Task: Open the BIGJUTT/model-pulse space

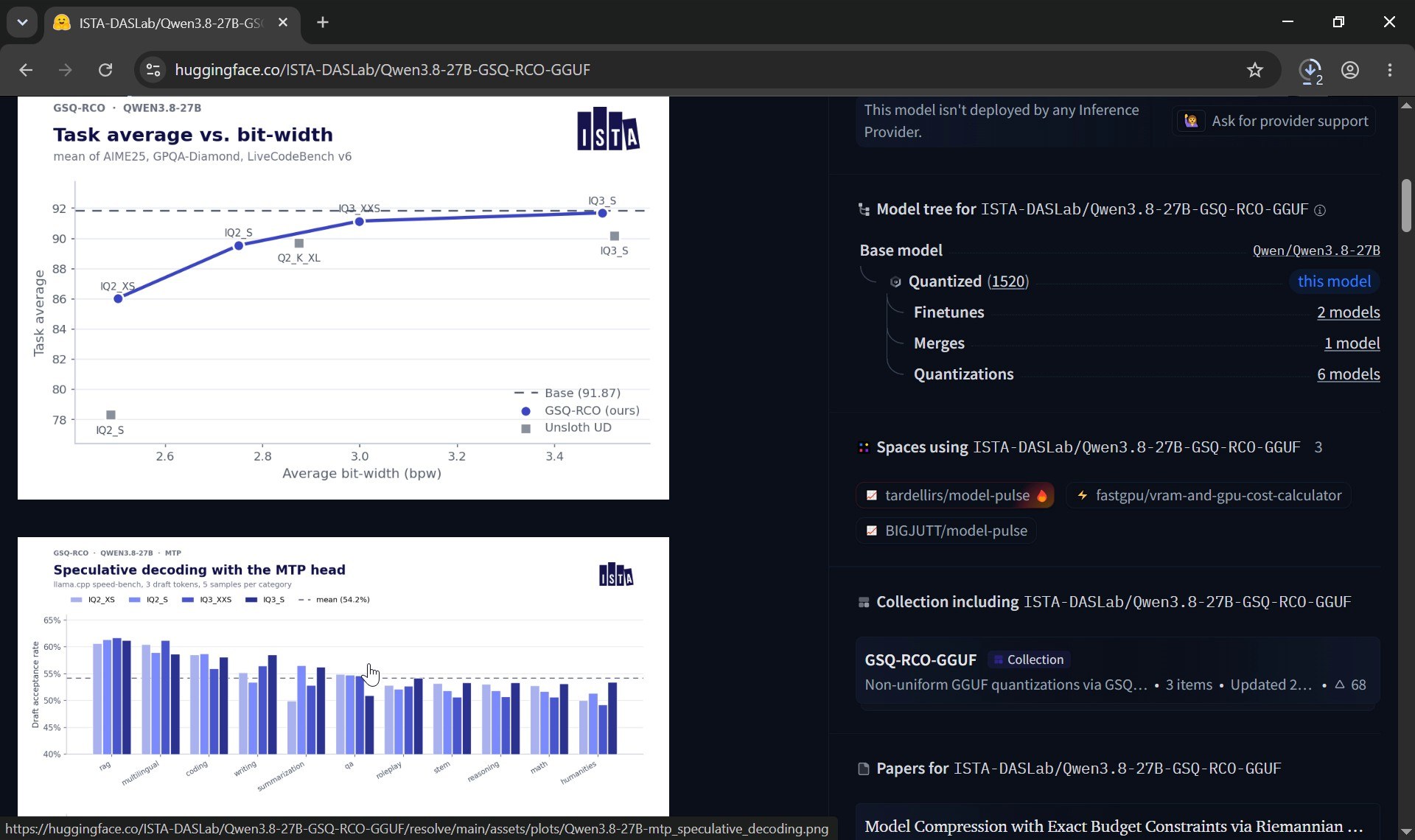Action: pos(946,531)
